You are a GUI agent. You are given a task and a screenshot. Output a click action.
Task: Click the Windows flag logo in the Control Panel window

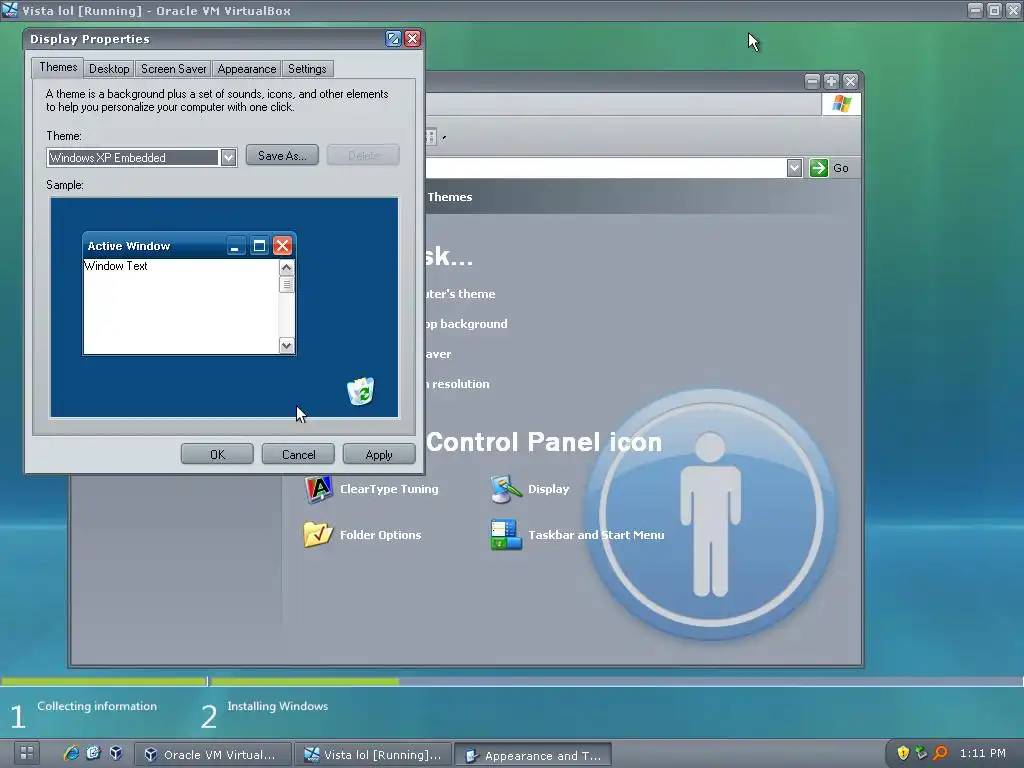click(842, 104)
